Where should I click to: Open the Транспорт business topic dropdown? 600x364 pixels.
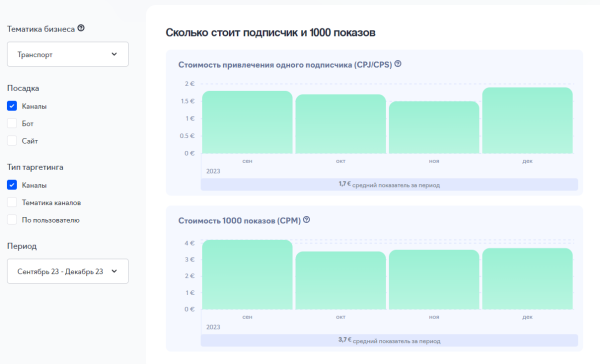coord(68,54)
